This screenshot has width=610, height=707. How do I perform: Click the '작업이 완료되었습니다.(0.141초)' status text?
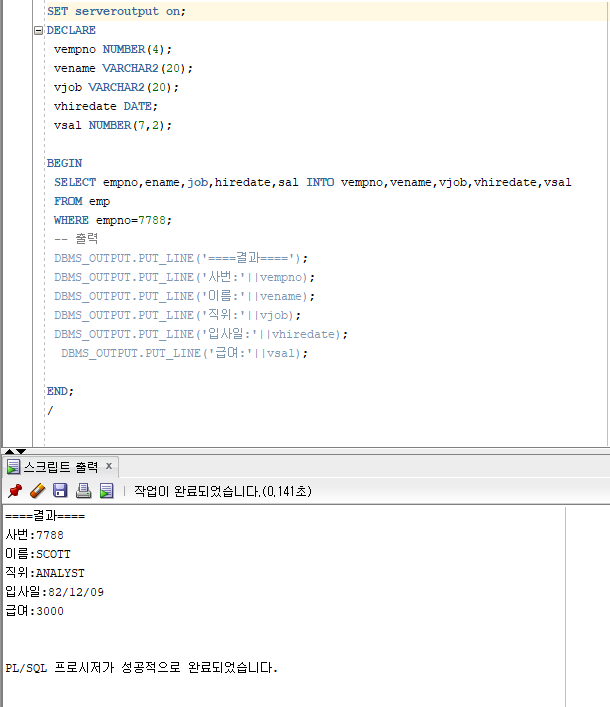223,491
